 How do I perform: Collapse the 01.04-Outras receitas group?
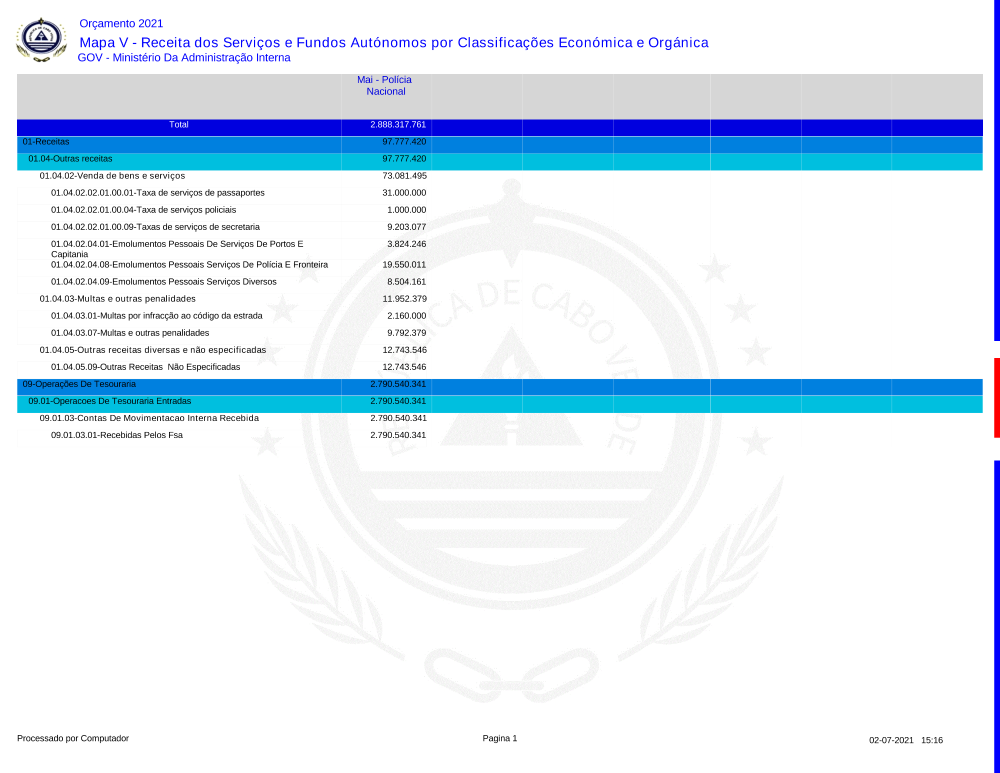click(70, 159)
